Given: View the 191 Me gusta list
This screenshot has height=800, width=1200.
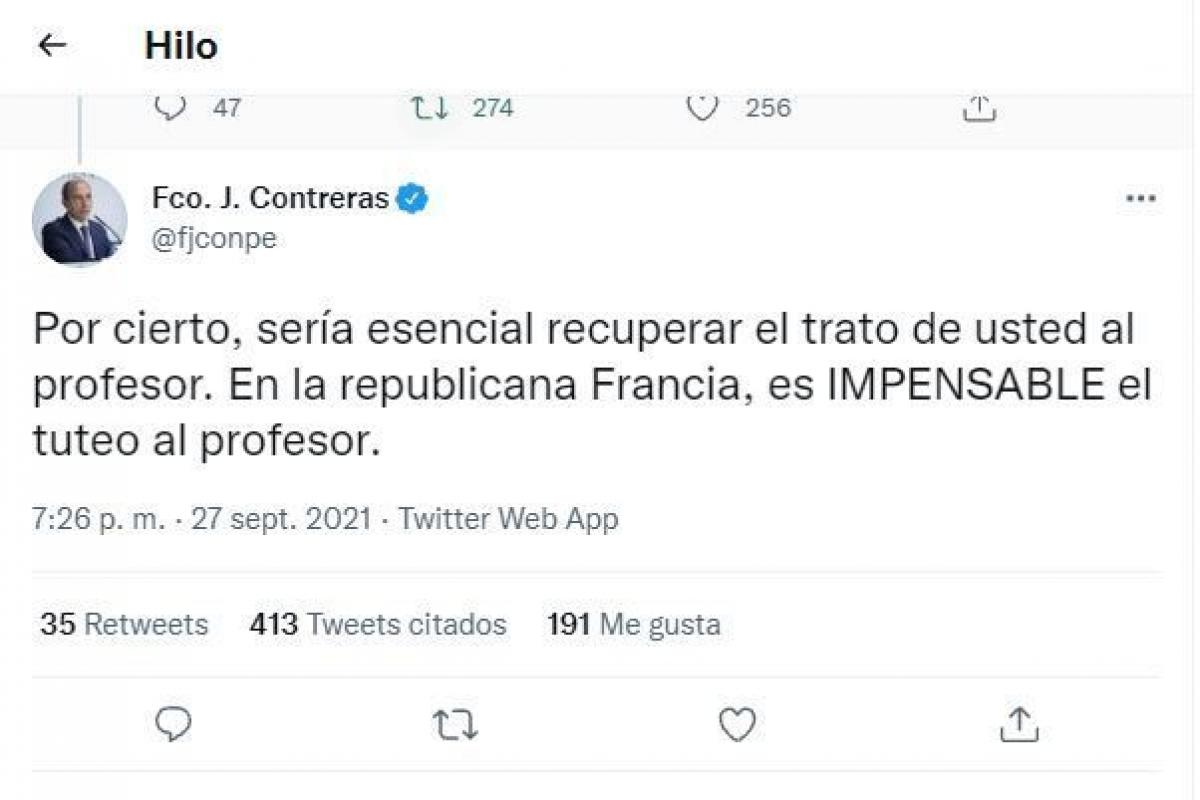Looking at the screenshot, I should (x=634, y=625).
